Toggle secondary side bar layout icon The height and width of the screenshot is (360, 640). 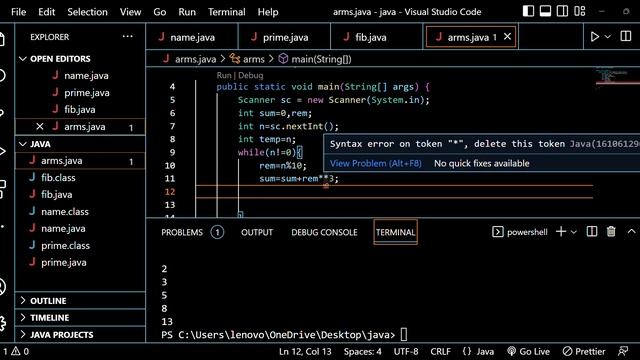coord(562,11)
